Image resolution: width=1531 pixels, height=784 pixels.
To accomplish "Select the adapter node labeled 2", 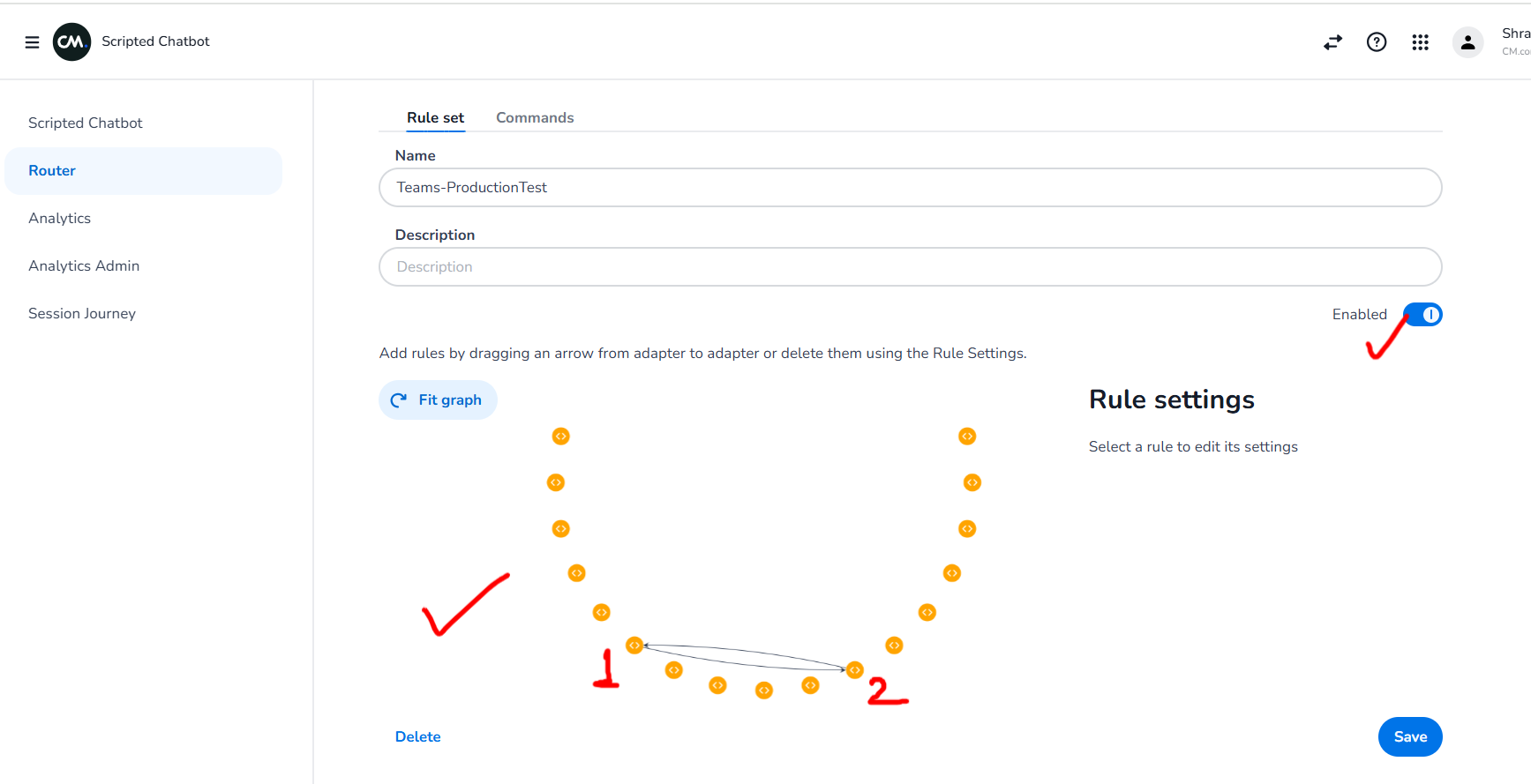I will pyautogui.click(x=854, y=670).
